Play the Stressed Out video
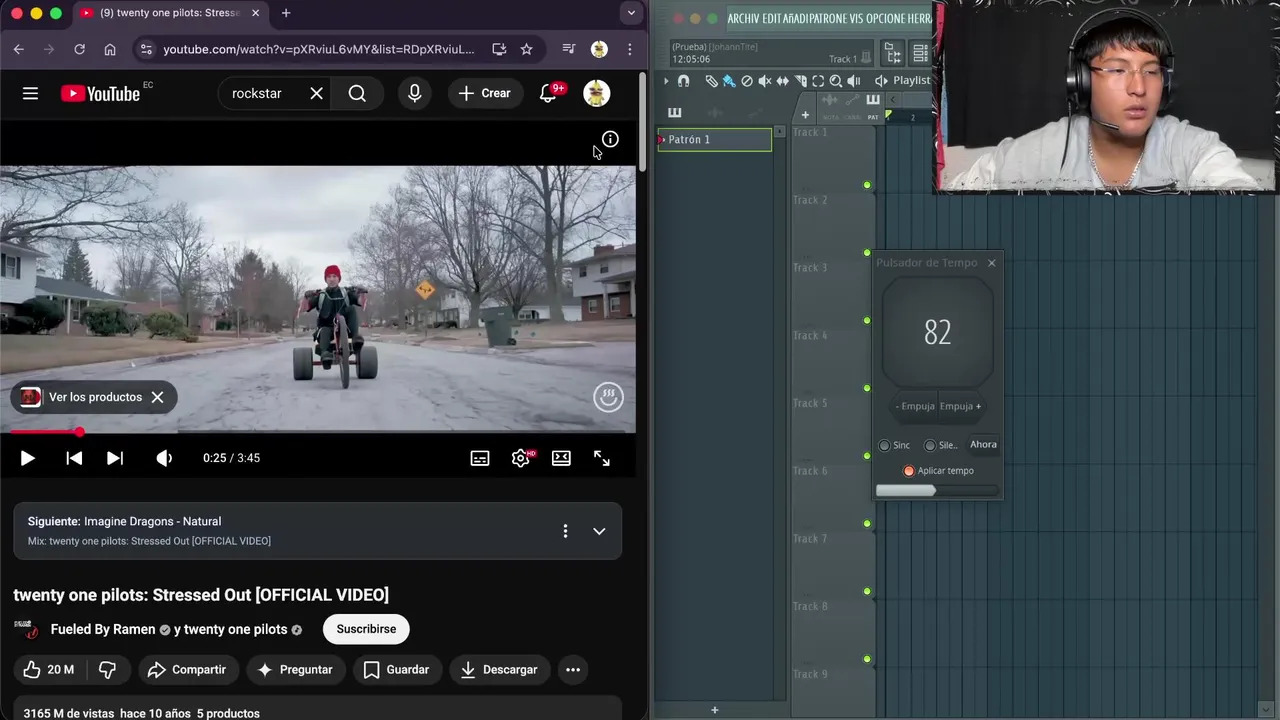This screenshot has height=720, width=1280. [27, 458]
